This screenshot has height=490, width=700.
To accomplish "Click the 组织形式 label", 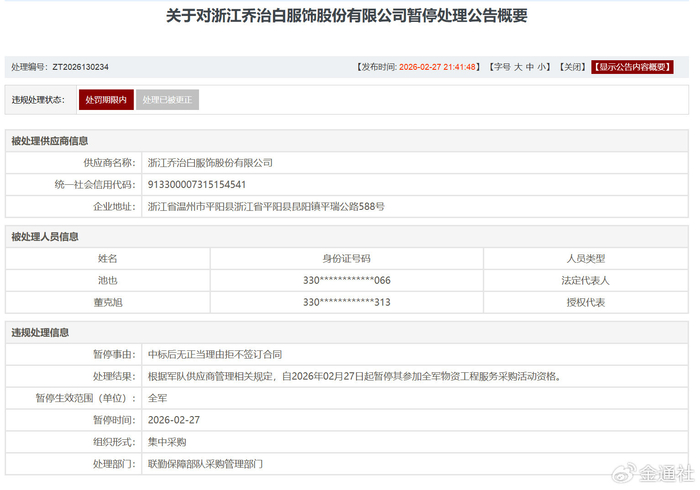I will coord(114,442).
